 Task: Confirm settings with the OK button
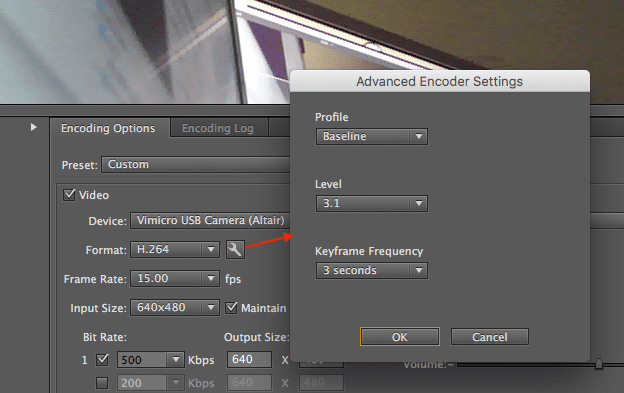point(400,337)
